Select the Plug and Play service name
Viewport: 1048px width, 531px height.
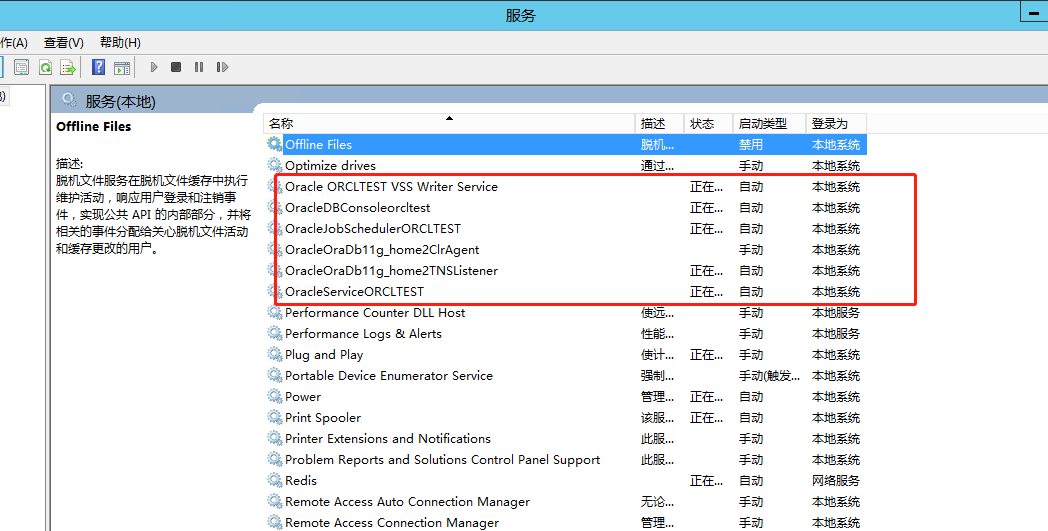pyautogui.click(x=324, y=354)
